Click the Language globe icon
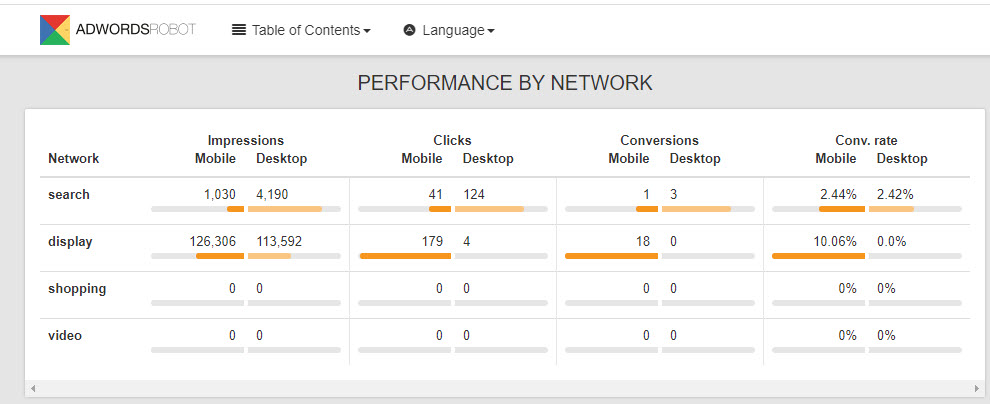This screenshot has width=990, height=404. point(409,30)
